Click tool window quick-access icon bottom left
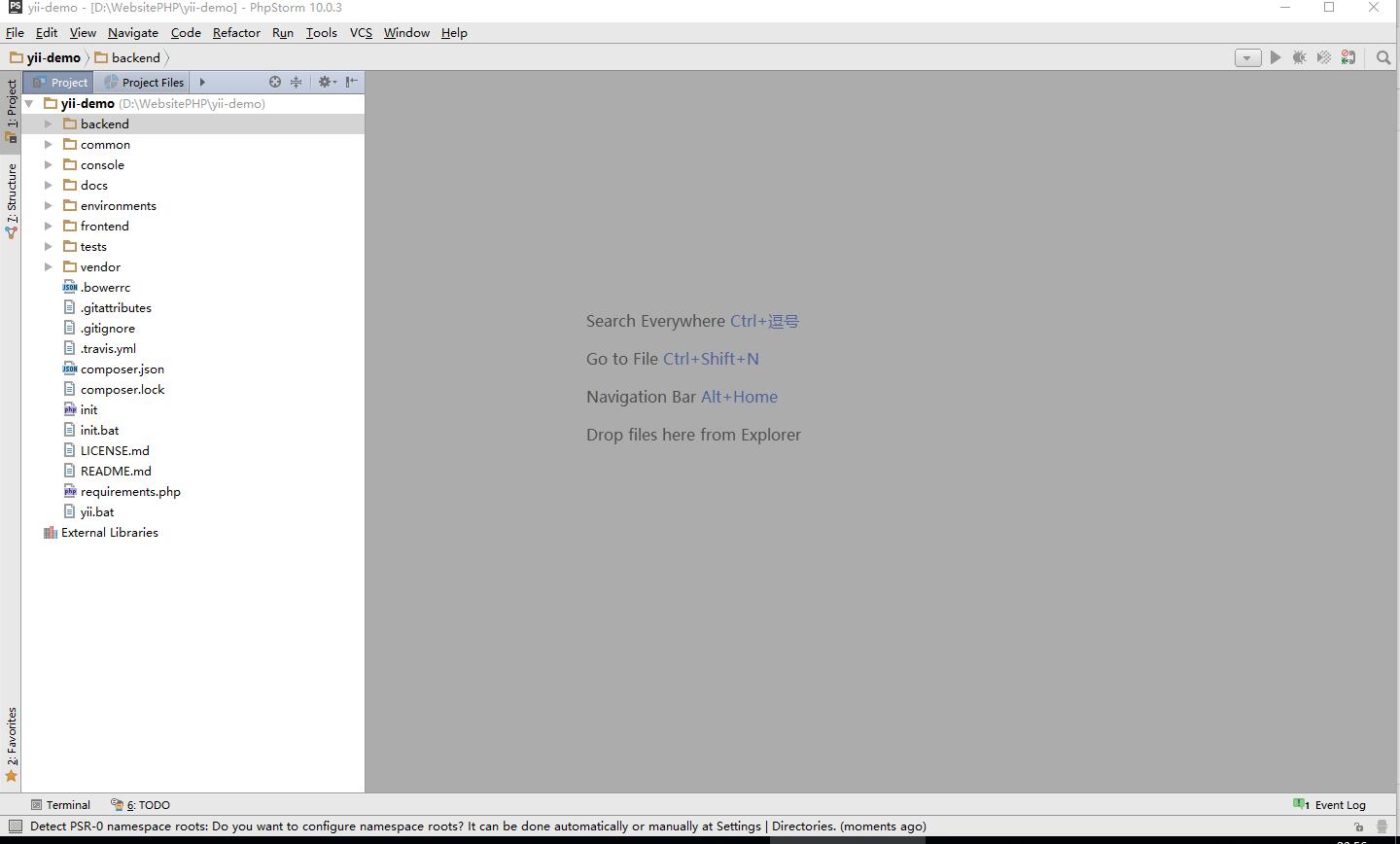Image resolution: width=1400 pixels, height=844 pixels. click(15, 826)
